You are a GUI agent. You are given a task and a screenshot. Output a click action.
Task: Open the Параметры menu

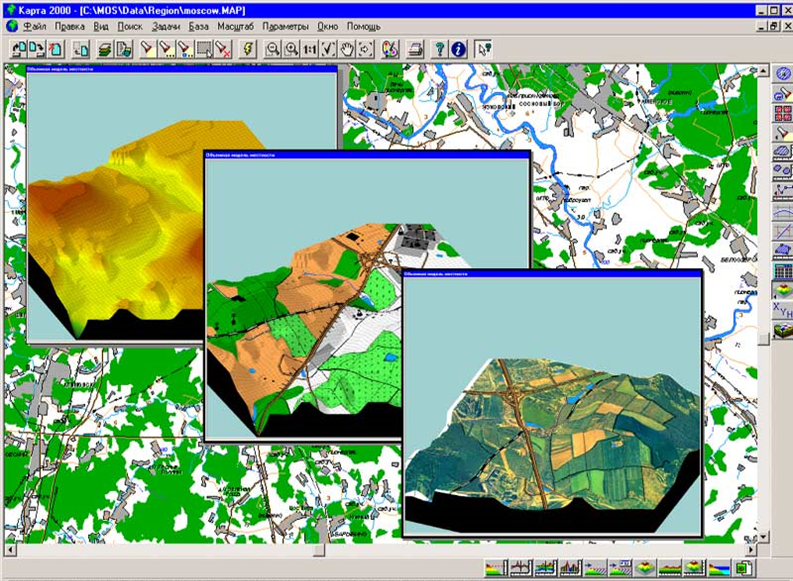[285, 26]
